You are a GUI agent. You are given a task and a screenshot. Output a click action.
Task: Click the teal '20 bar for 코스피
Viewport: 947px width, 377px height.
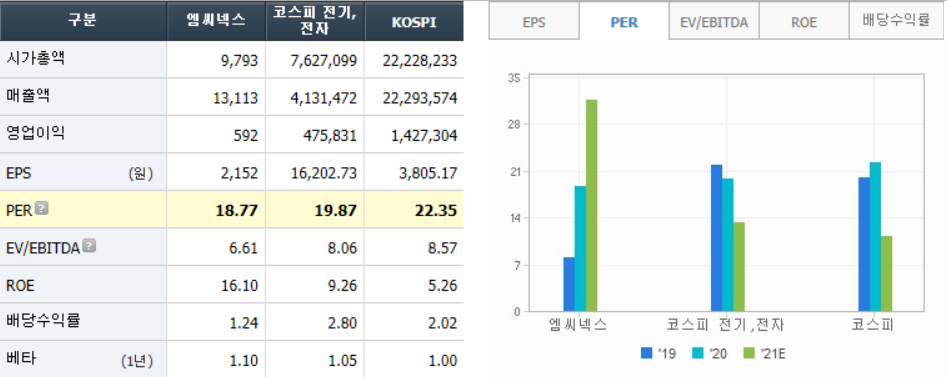tap(875, 237)
